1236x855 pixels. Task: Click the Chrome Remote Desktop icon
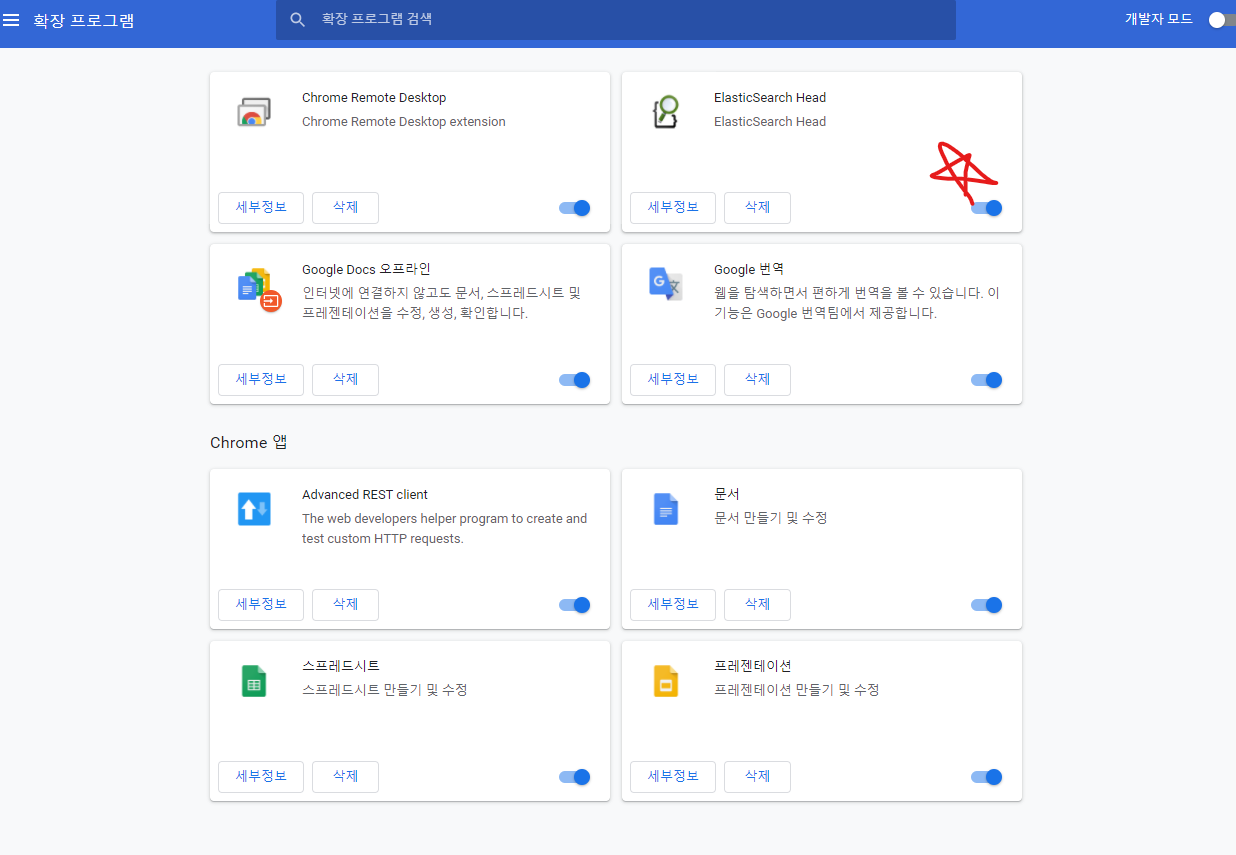254,112
